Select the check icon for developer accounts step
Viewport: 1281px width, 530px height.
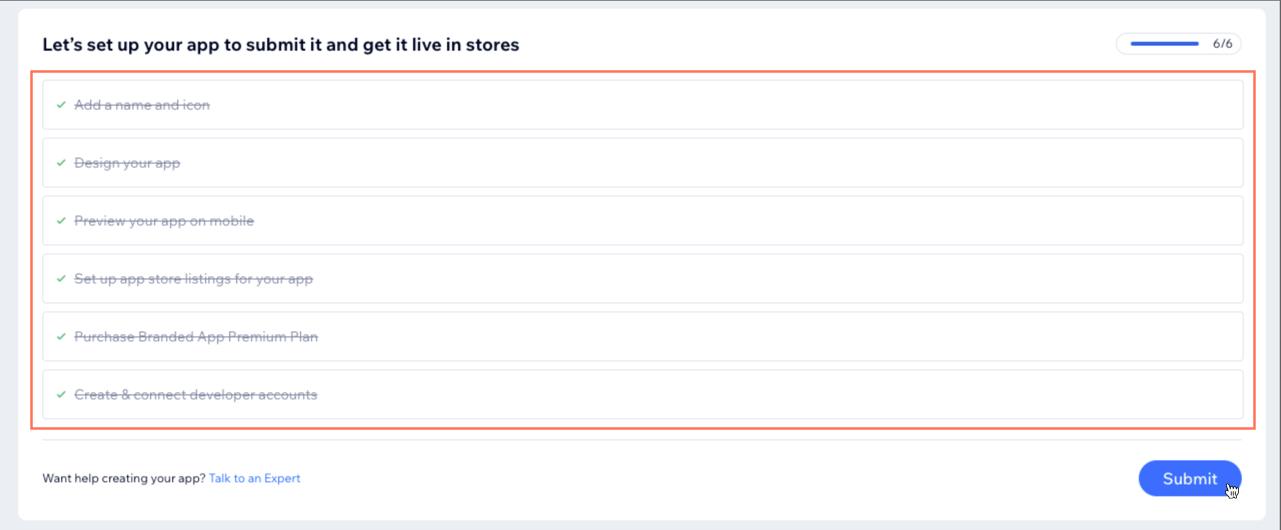click(61, 395)
